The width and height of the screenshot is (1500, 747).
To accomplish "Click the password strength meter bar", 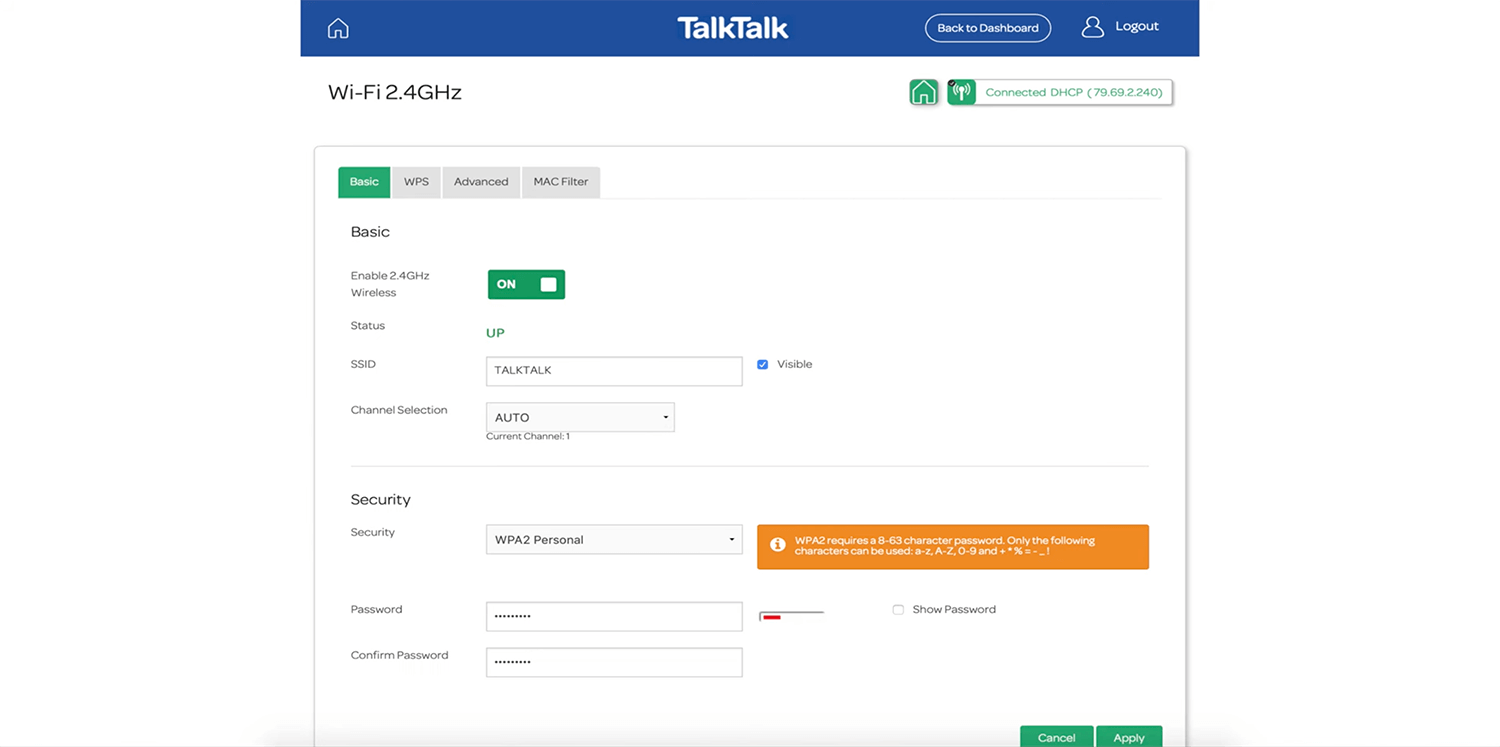I will click(x=791, y=615).
